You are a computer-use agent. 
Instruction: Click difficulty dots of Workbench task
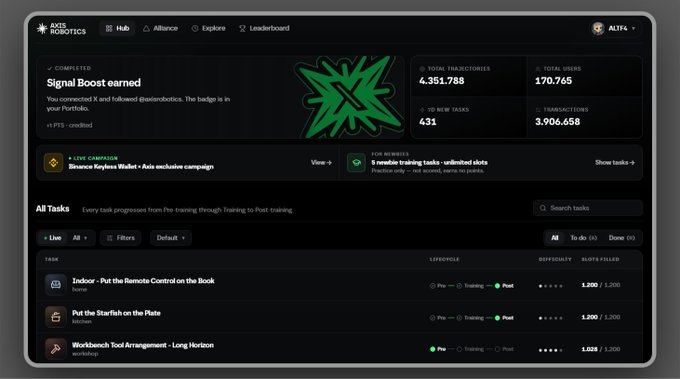click(551, 350)
